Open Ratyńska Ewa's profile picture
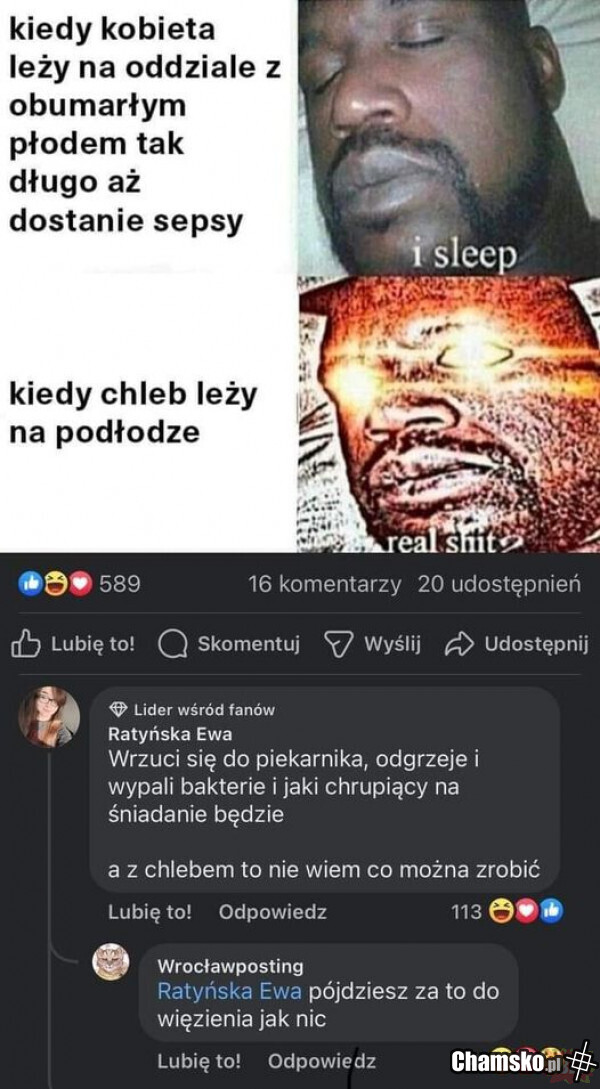This screenshot has height=1089, width=600. (x=48, y=716)
